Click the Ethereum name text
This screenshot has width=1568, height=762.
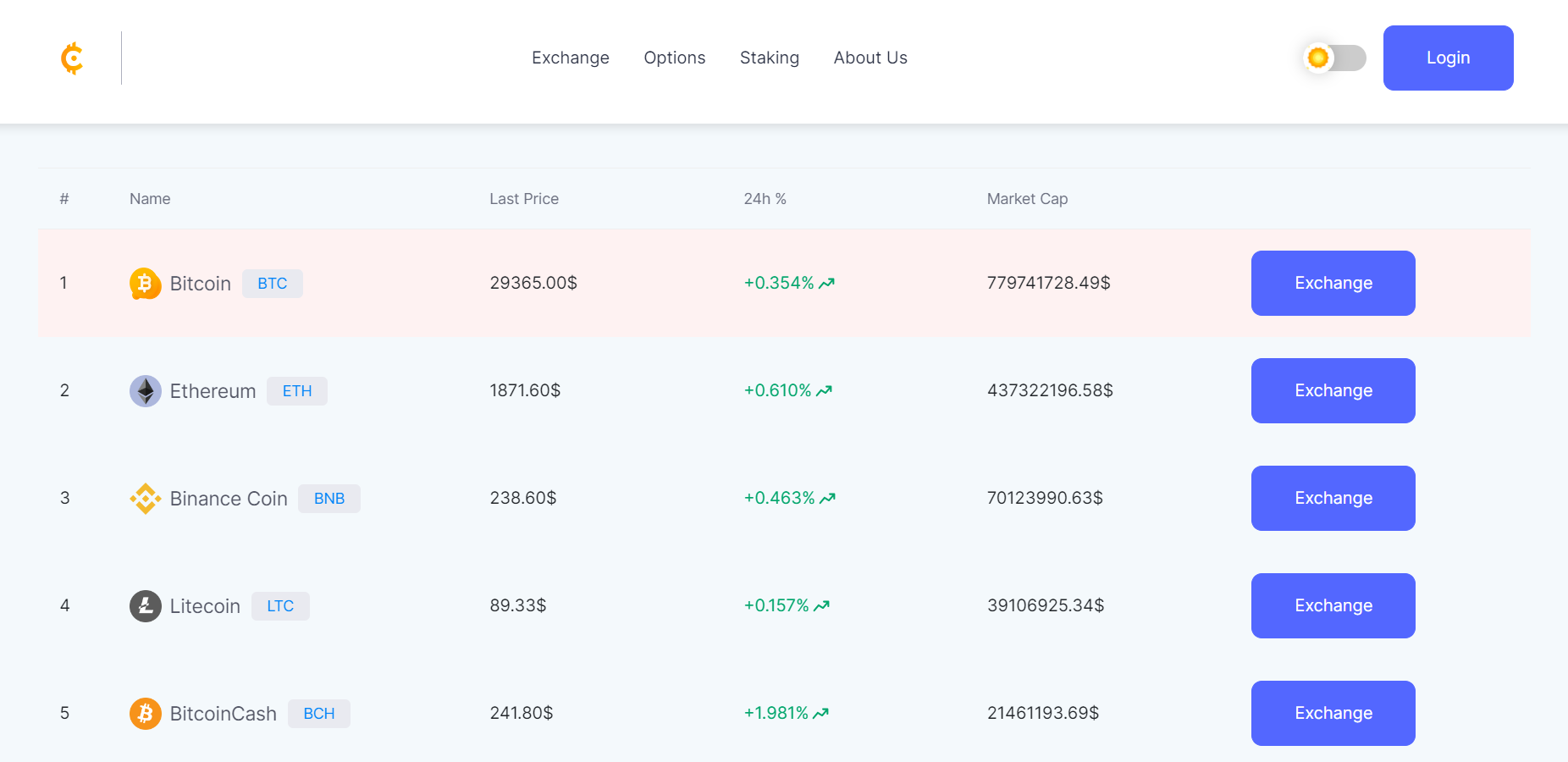[x=213, y=391]
